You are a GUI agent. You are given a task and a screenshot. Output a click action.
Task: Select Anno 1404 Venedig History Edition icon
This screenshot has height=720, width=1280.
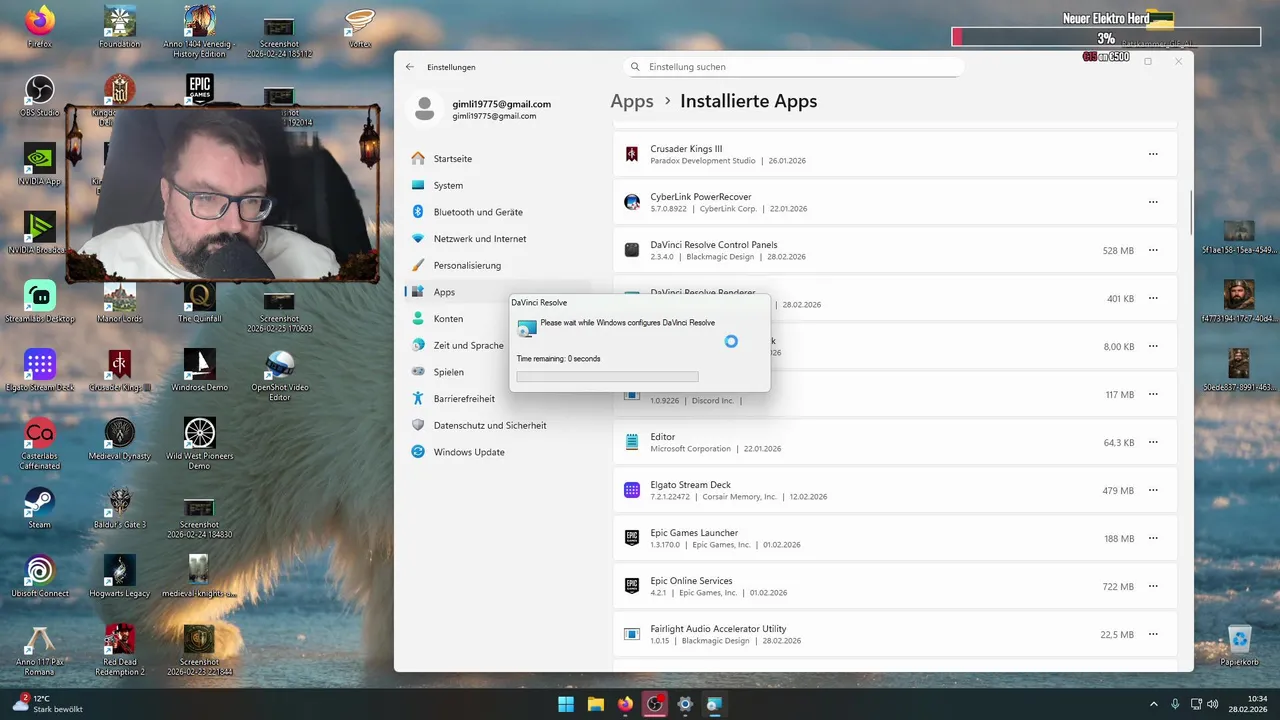200,31
